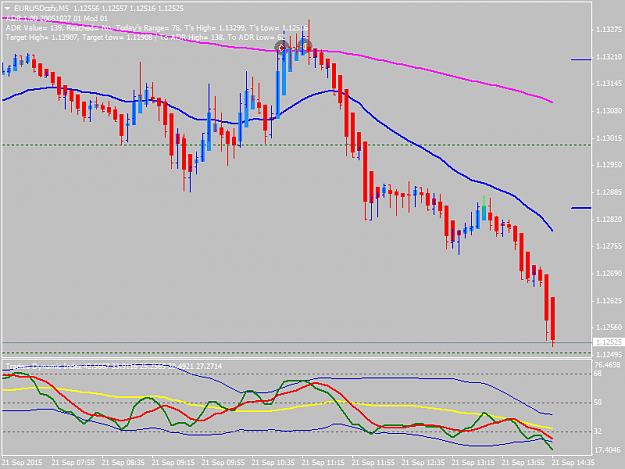Image resolution: width=625 pixels, height=469 pixels.
Task: Click the 21 Sep 08:35 time axis label
Action: click(123, 463)
